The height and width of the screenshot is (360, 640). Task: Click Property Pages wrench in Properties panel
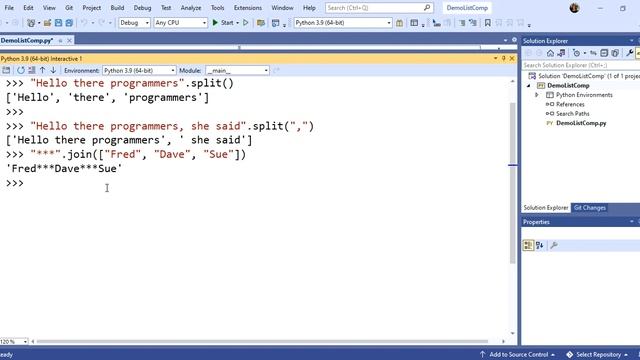[554, 245]
